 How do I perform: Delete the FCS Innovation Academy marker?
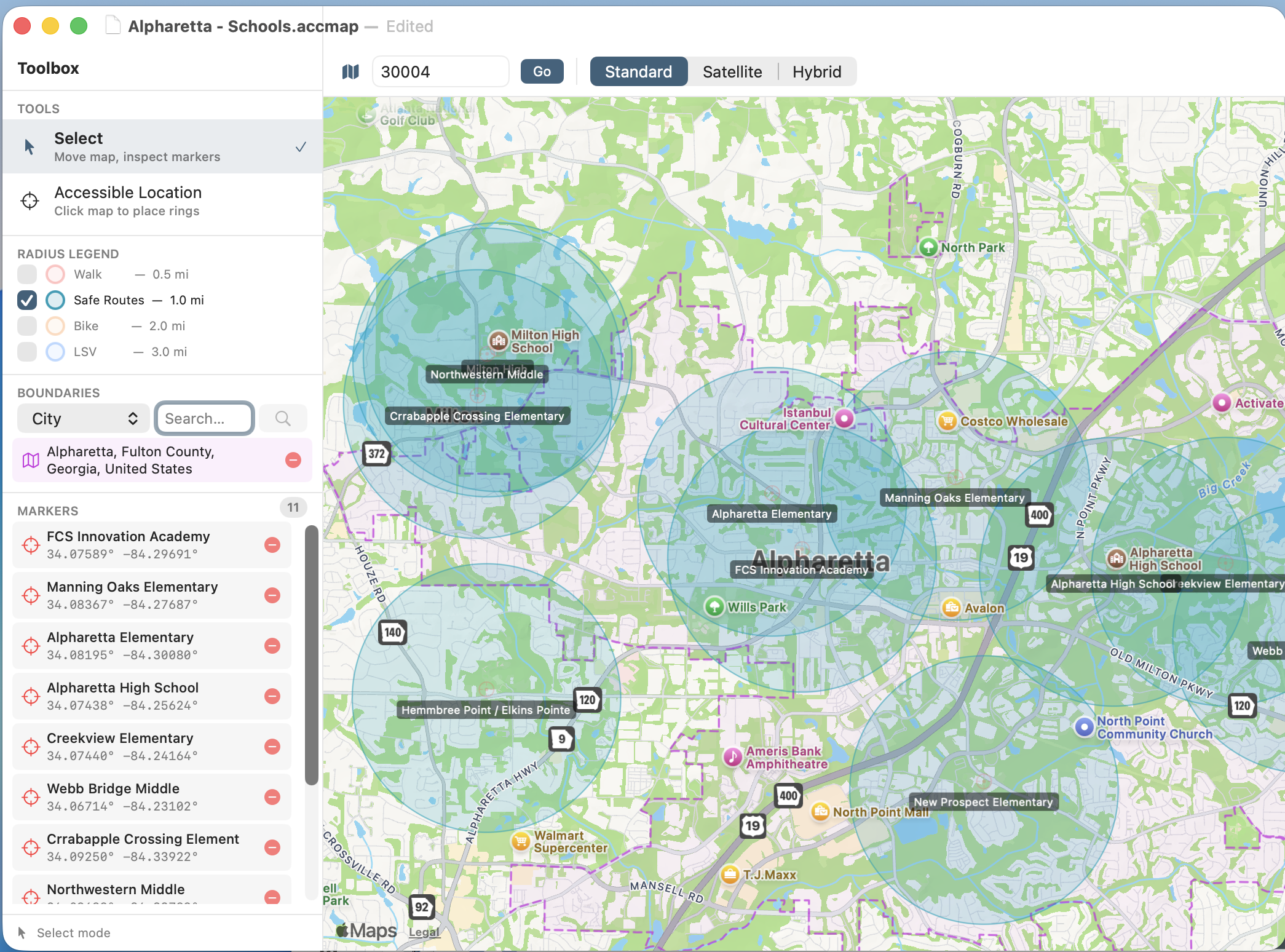[272, 545]
